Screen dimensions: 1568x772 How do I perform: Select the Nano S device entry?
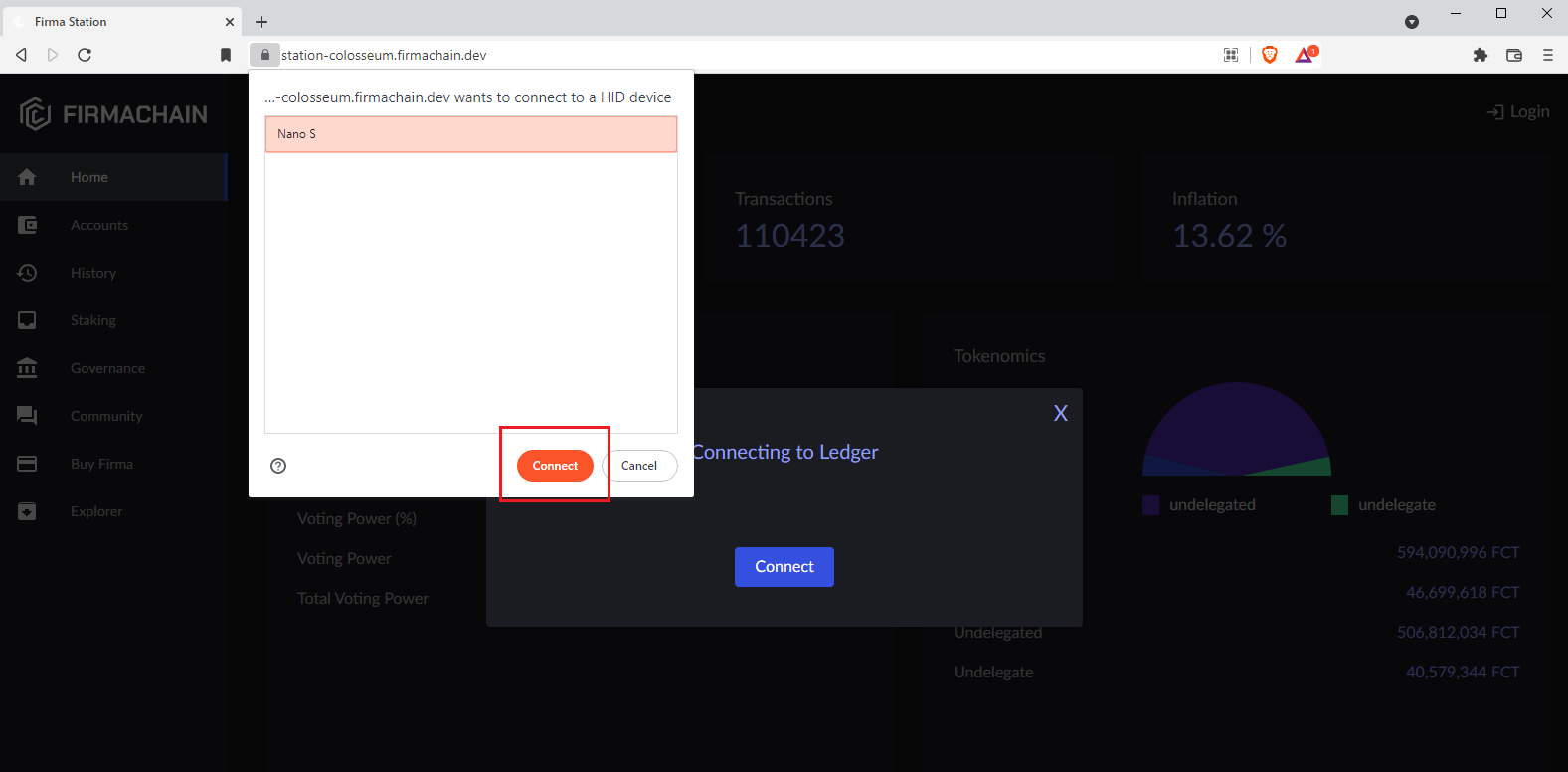coord(471,134)
